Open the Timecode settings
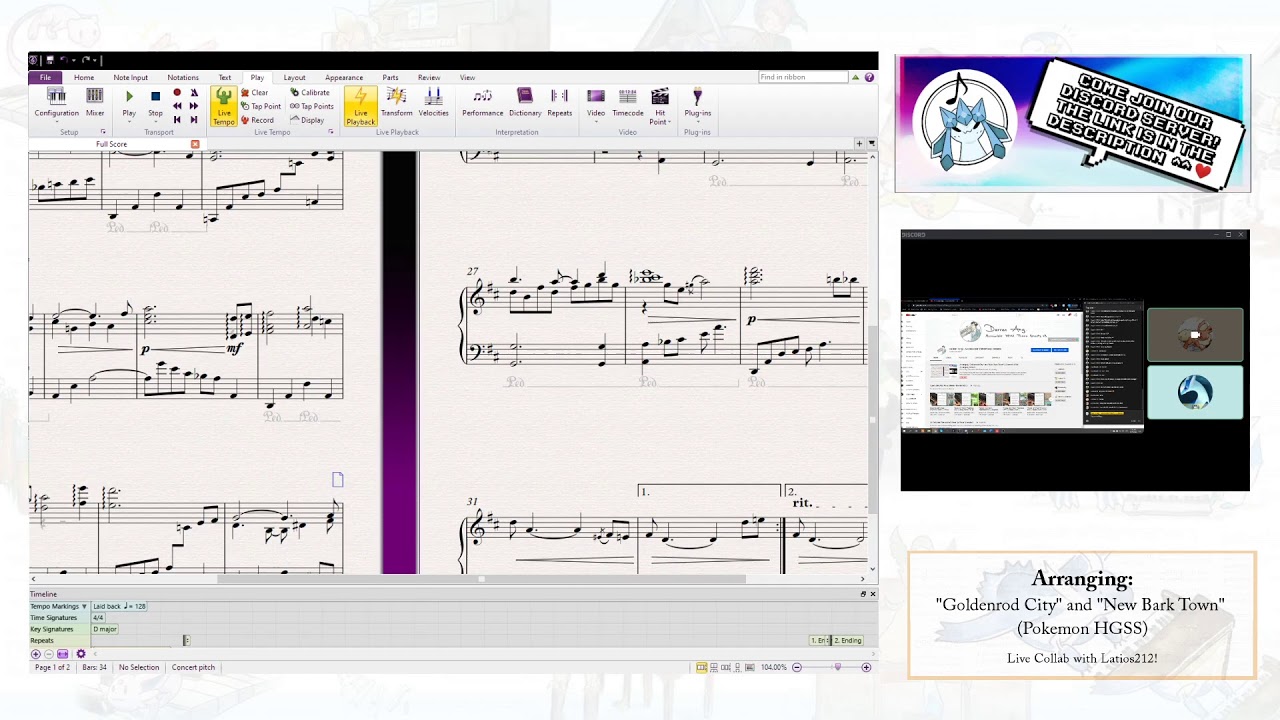This screenshot has width=1280, height=720. (x=628, y=102)
